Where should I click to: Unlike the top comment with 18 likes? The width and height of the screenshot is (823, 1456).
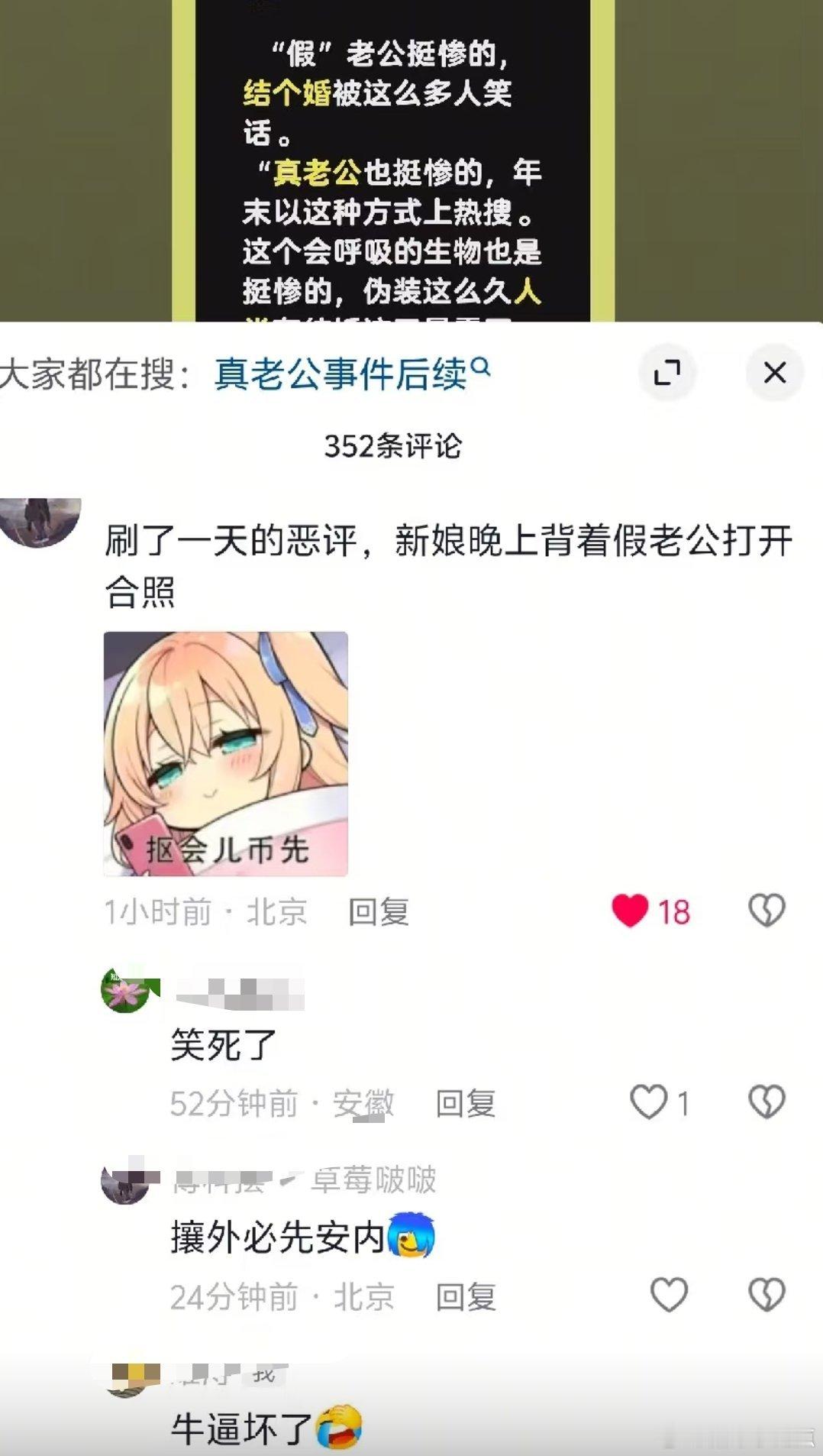coord(631,911)
